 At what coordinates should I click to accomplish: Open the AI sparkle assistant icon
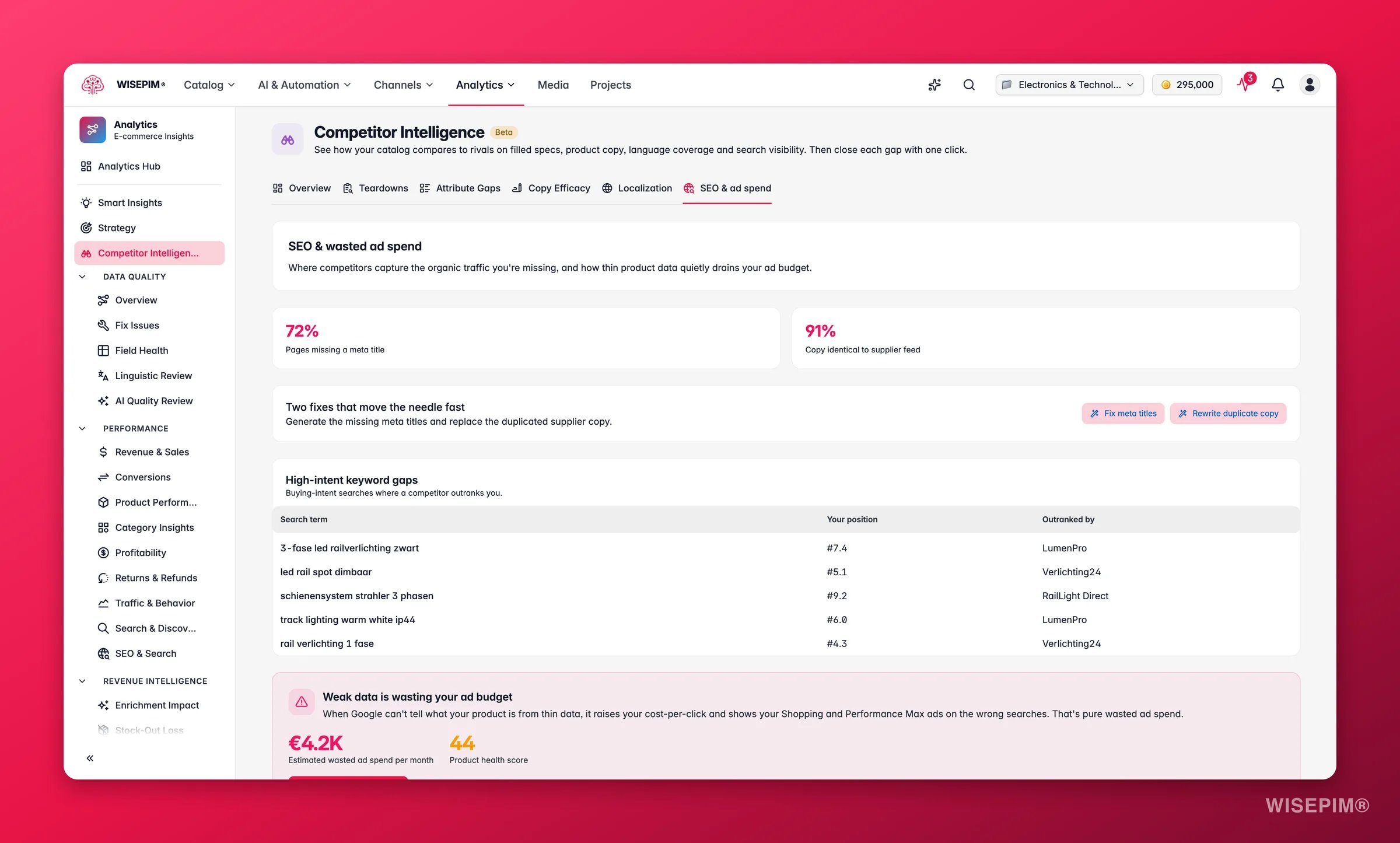pyautogui.click(x=935, y=85)
